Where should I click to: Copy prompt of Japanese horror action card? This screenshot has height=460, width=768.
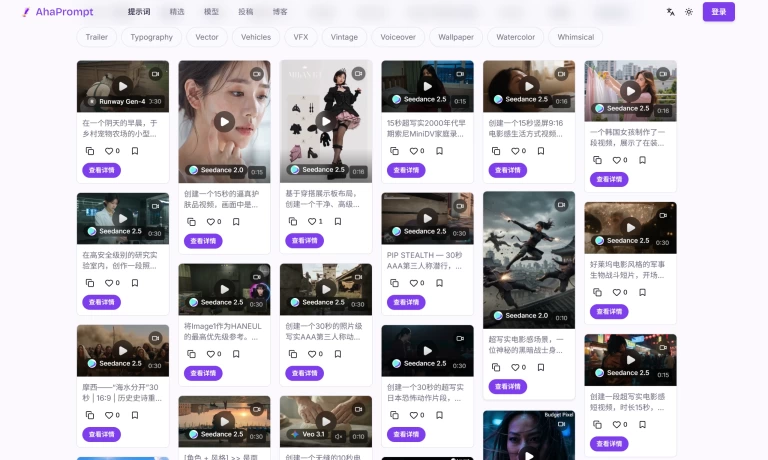(394, 415)
